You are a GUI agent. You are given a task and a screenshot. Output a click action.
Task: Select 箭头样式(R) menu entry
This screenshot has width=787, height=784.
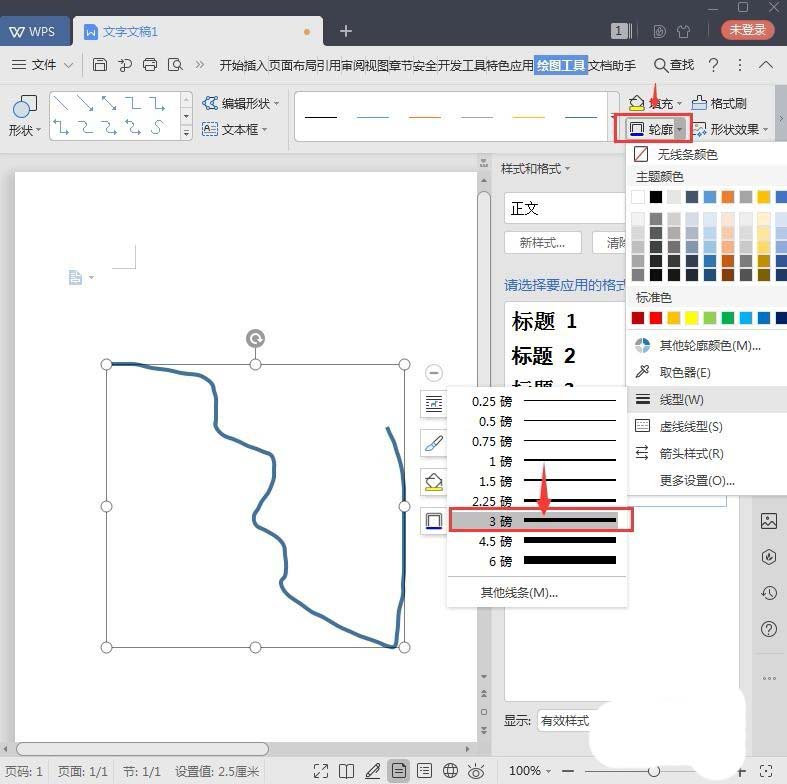pos(707,454)
